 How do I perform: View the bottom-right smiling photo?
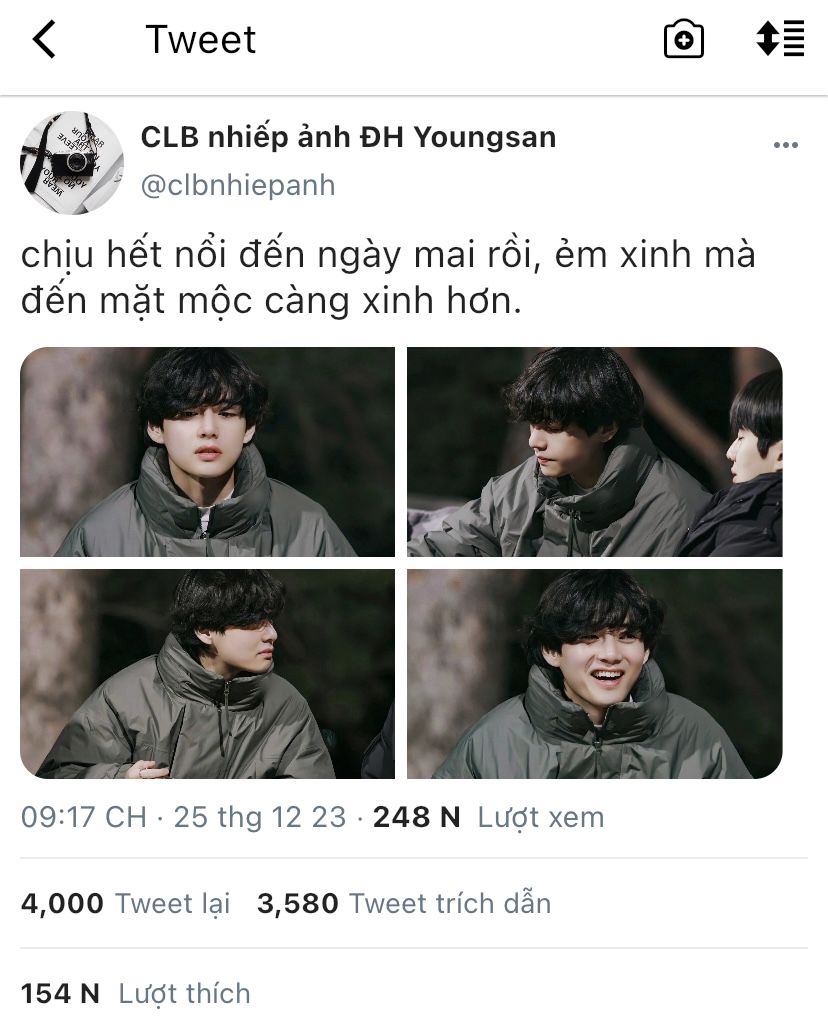pyautogui.click(x=595, y=673)
